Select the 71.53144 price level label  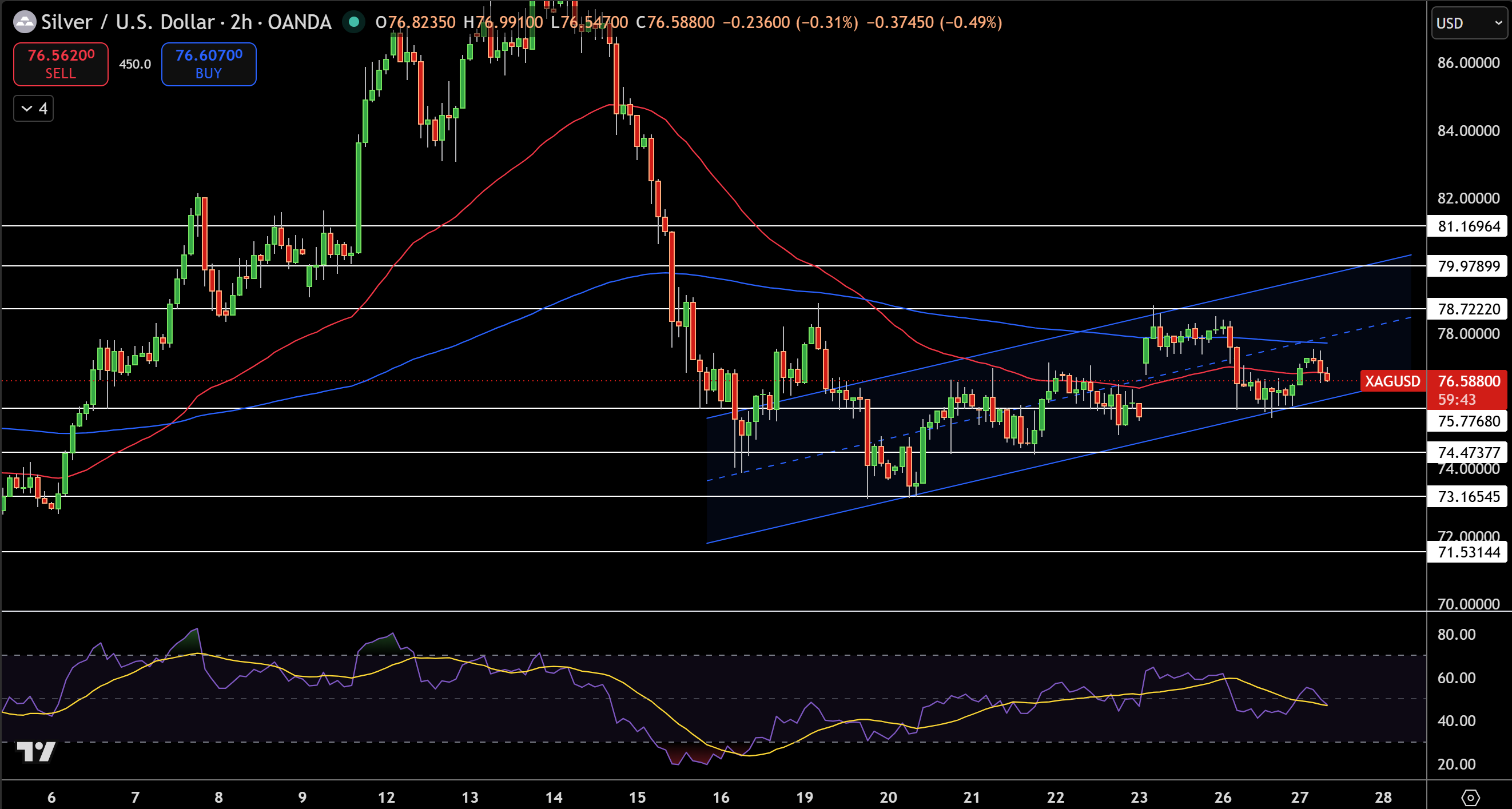click(1468, 552)
